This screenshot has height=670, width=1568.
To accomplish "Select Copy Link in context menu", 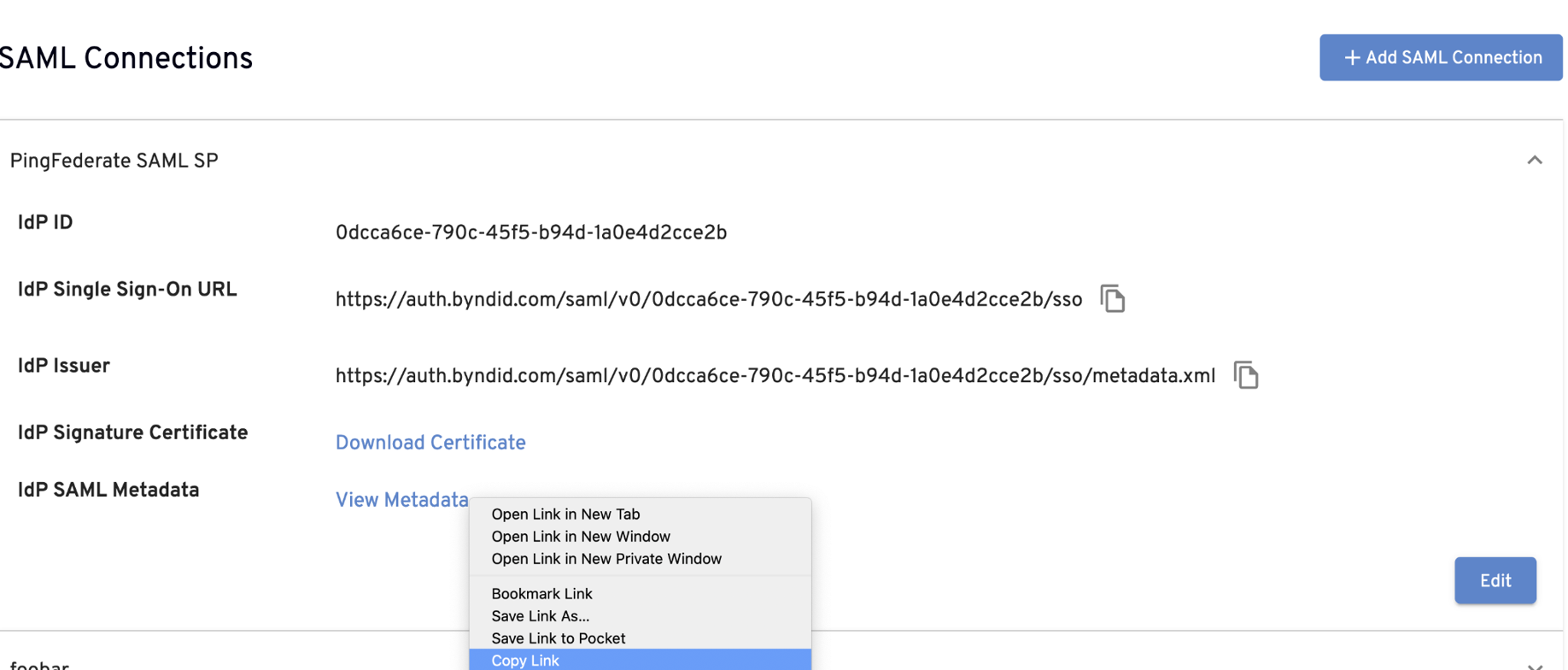I will 525,660.
